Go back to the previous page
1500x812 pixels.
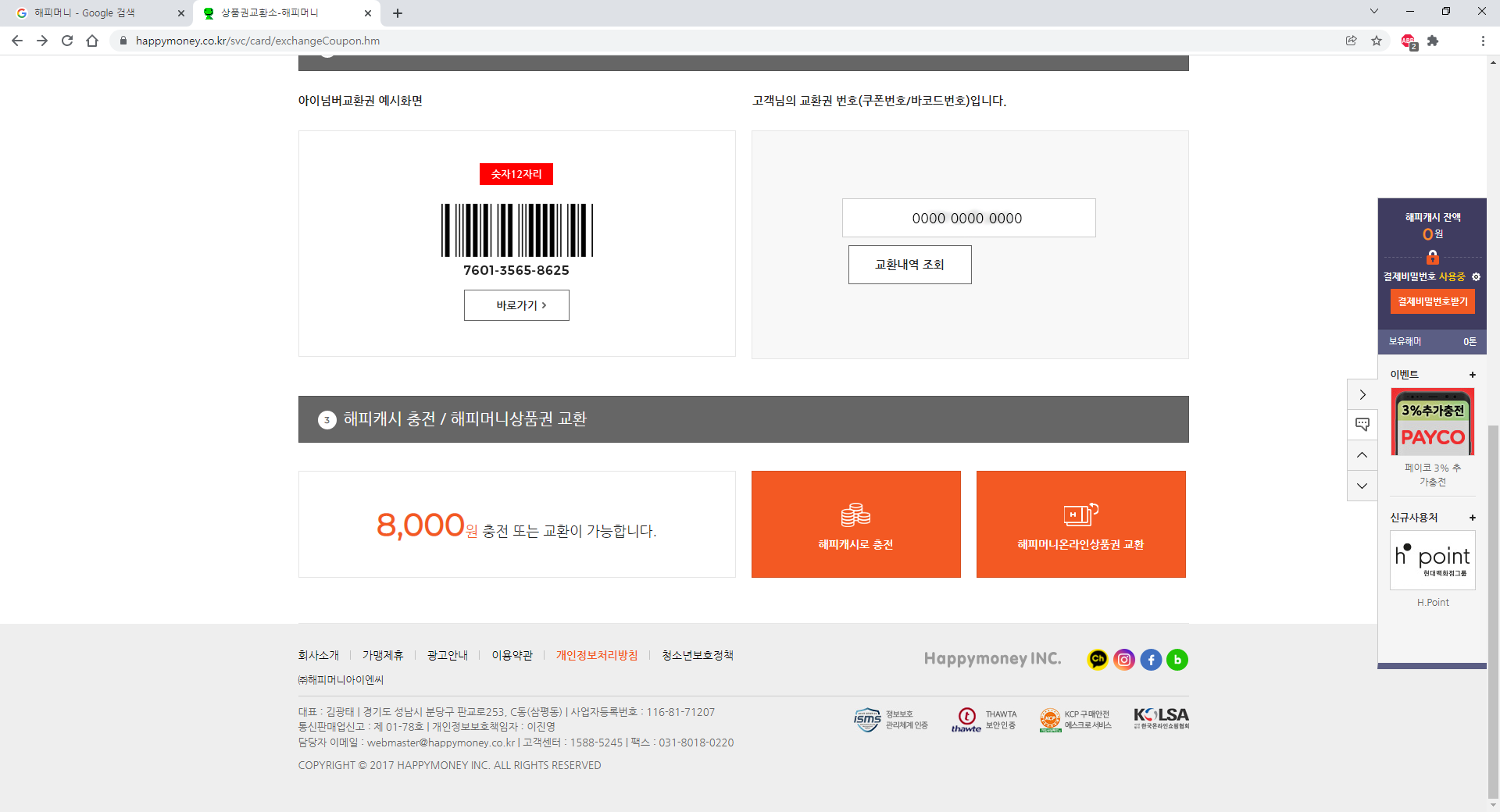click(17, 41)
